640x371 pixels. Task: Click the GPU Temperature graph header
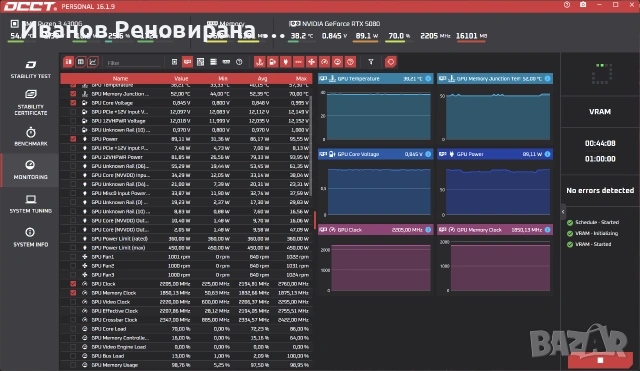[x=375, y=78]
